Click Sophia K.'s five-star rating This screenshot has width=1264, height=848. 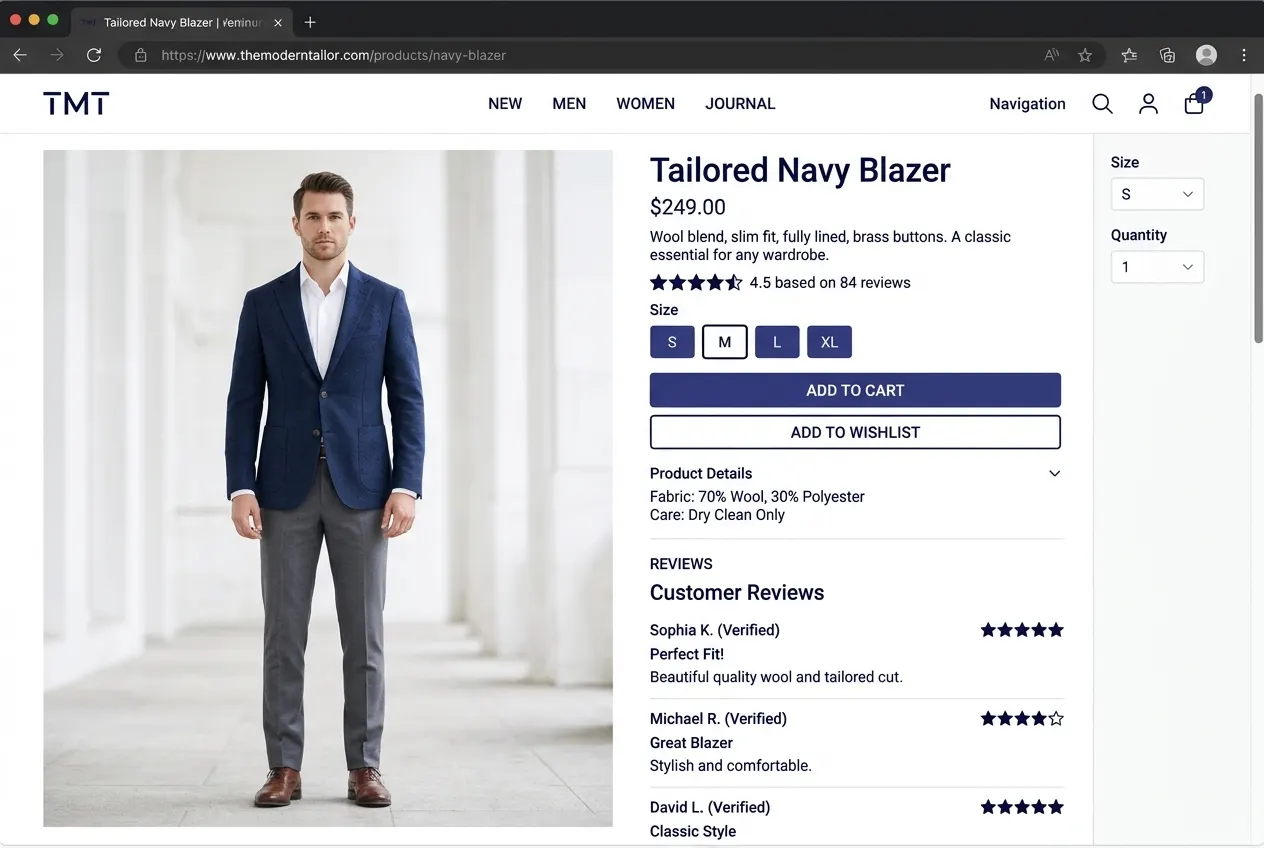pos(1022,630)
